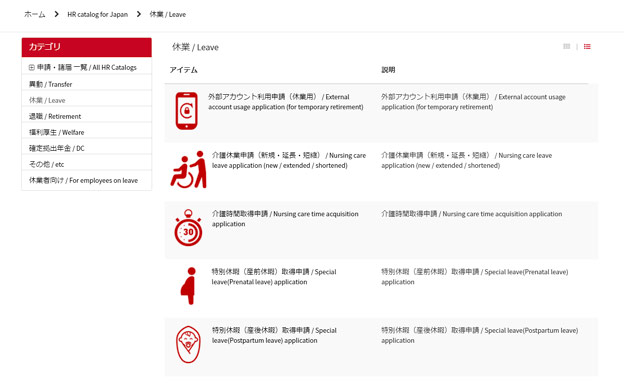Image resolution: width=624 pixels, height=383 pixels.
Task: Click the Nursing care leave description text
Action: pos(466,160)
